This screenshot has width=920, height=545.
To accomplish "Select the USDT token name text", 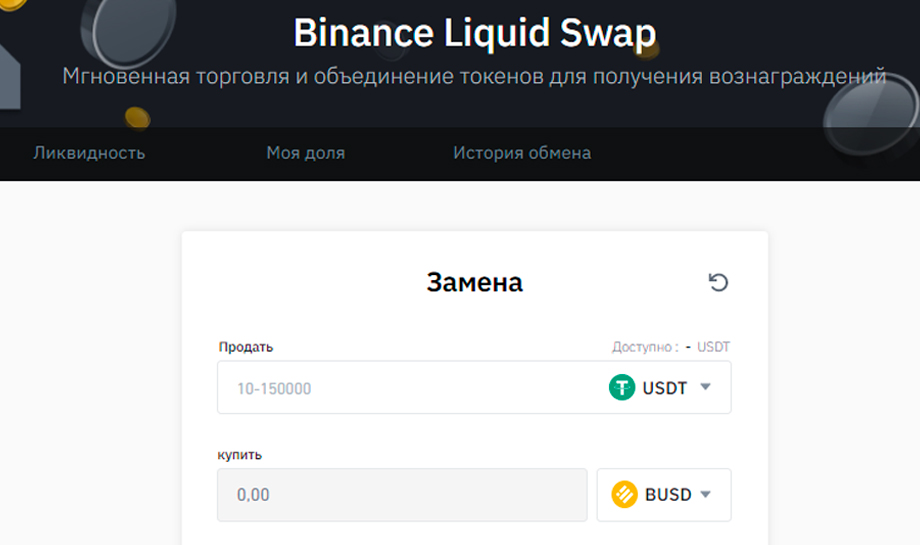I will pos(665,388).
